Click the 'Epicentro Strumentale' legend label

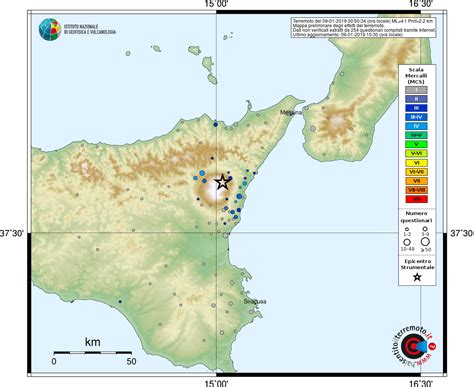417,264
